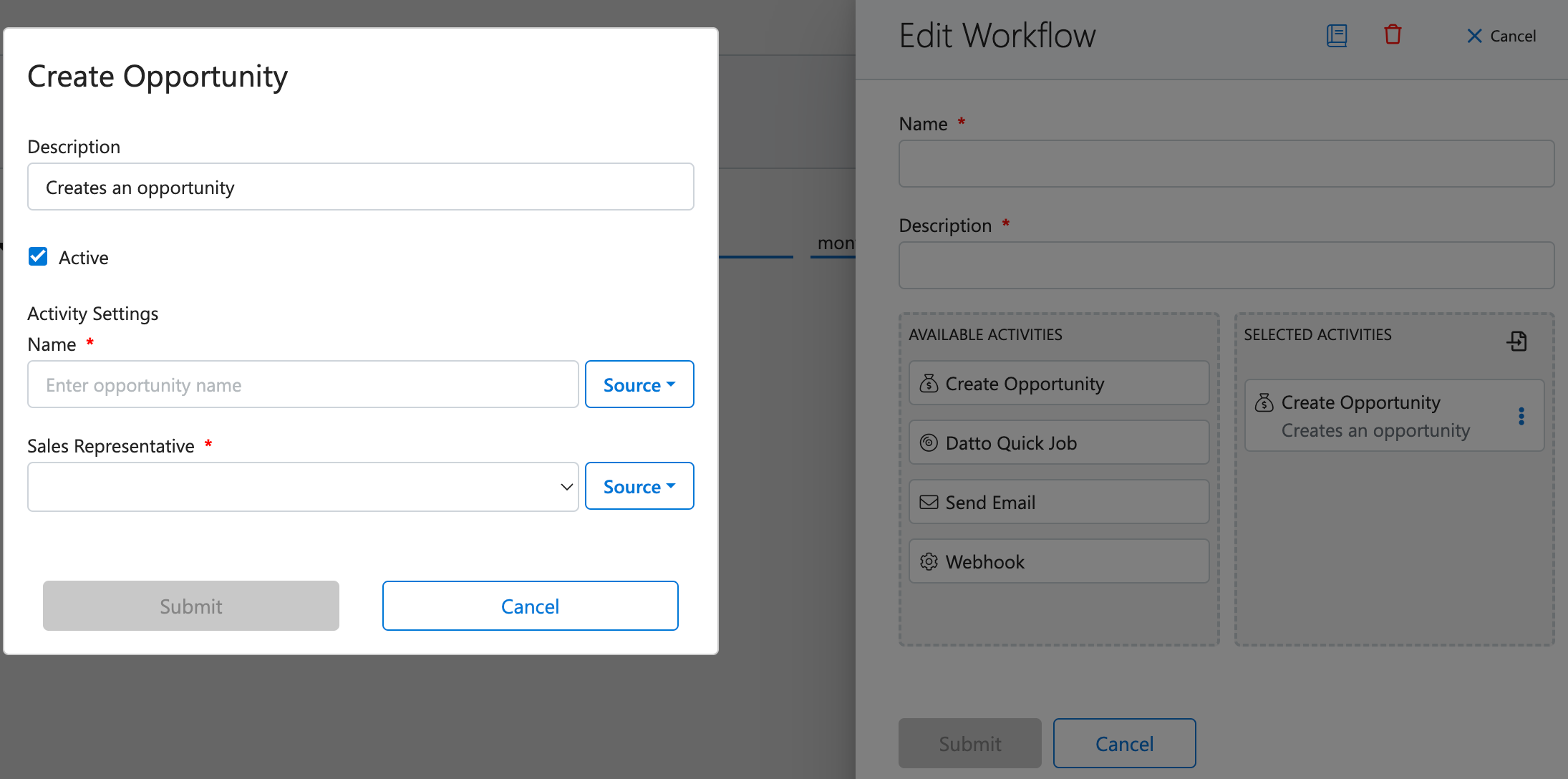
Task: Click the Activity Settings heading
Action: coord(93,314)
